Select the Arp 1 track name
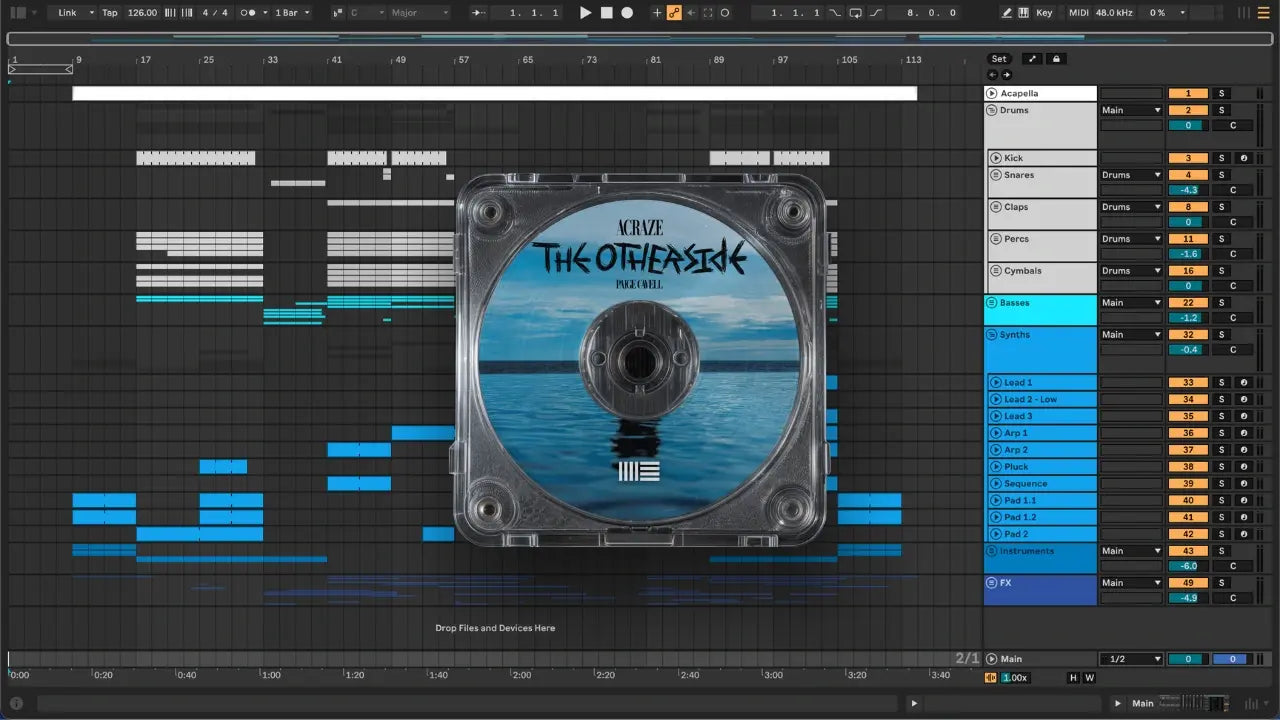The width and height of the screenshot is (1280, 720). tap(1016, 433)
